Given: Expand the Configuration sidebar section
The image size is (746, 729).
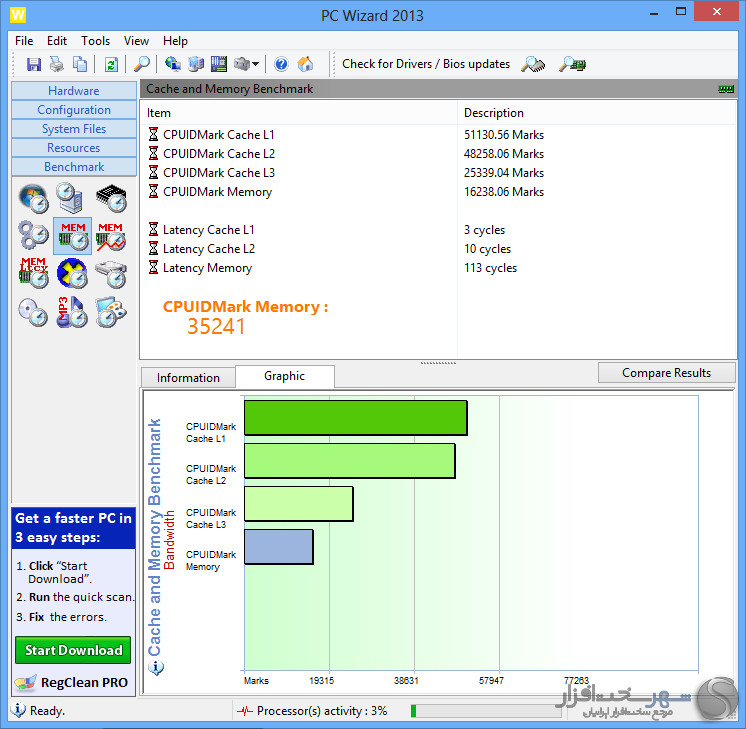Looking at the screenshot, I should point(74,110).
